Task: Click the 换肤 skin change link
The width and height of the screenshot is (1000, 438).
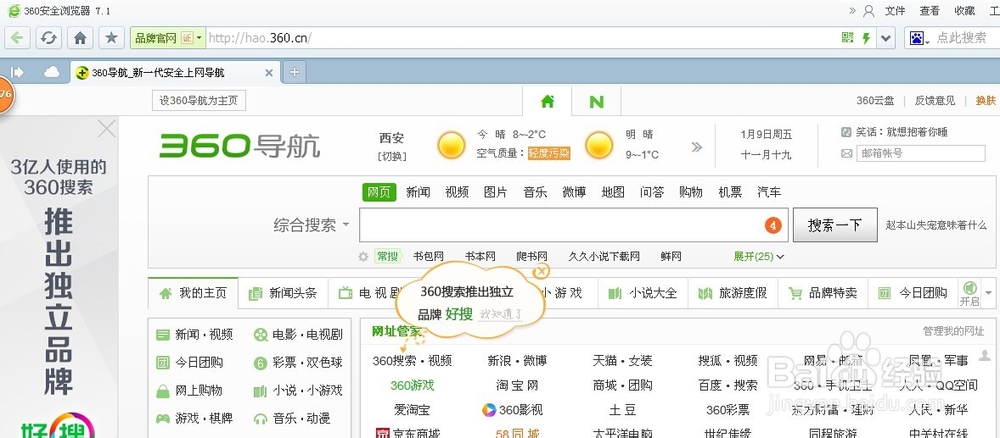Action: pyautogui.click(x=985, y=101)
